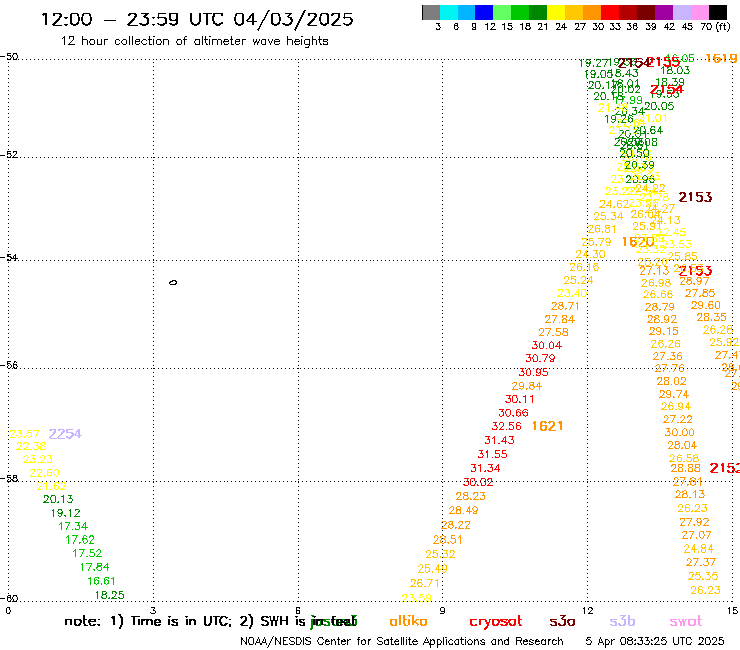Click the wave height value '29.74'

tap(674, 394)
